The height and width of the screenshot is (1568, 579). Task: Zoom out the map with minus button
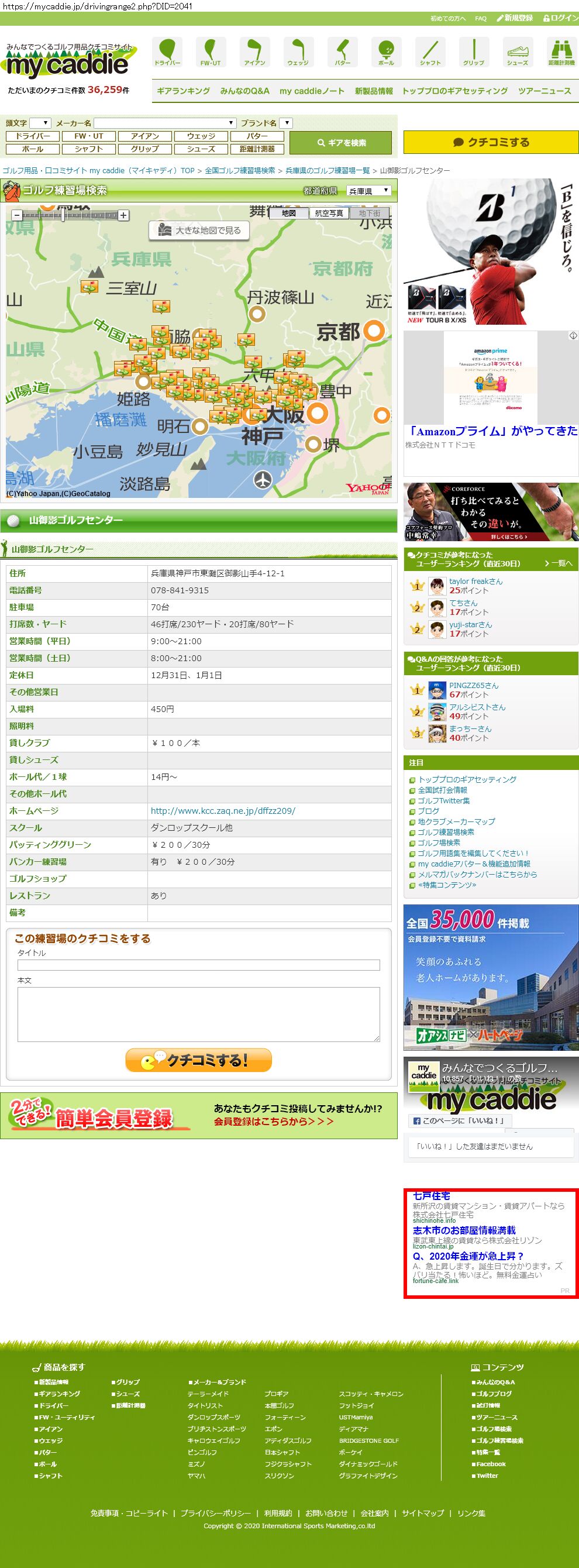pyautogui.click(x=17, y=215)
